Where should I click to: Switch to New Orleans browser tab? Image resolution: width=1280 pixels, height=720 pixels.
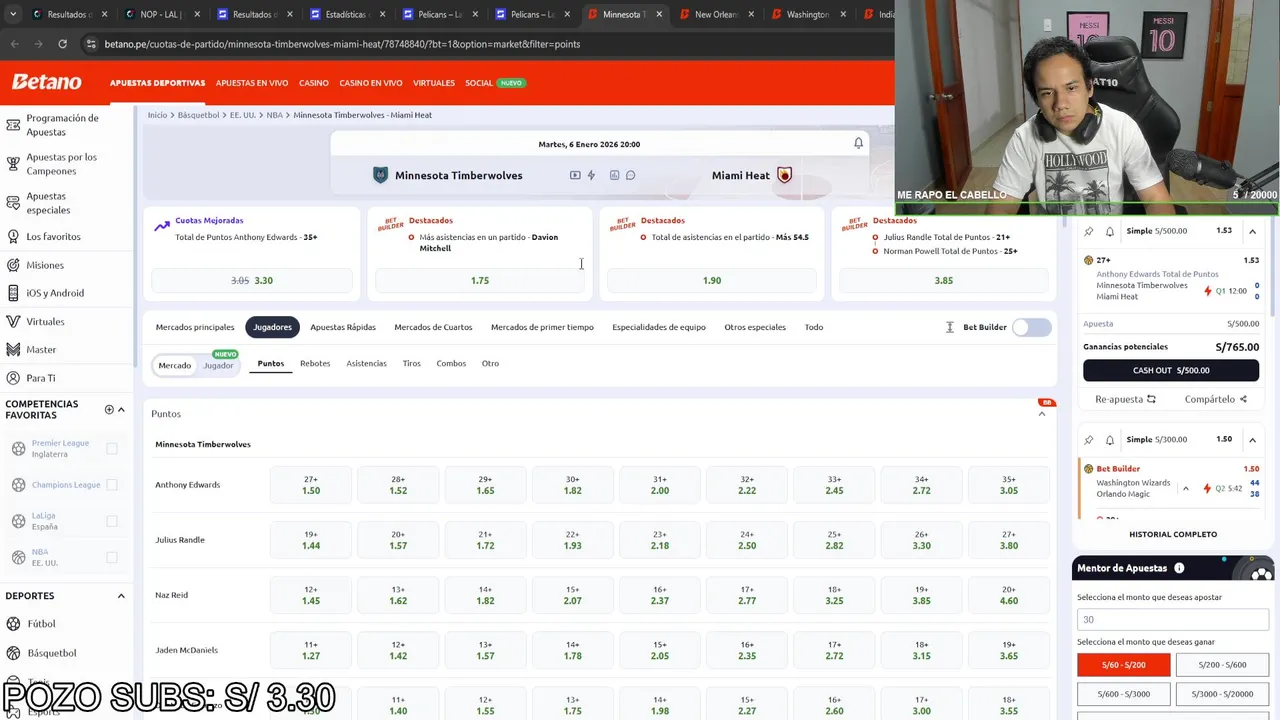tap(715, 14)
